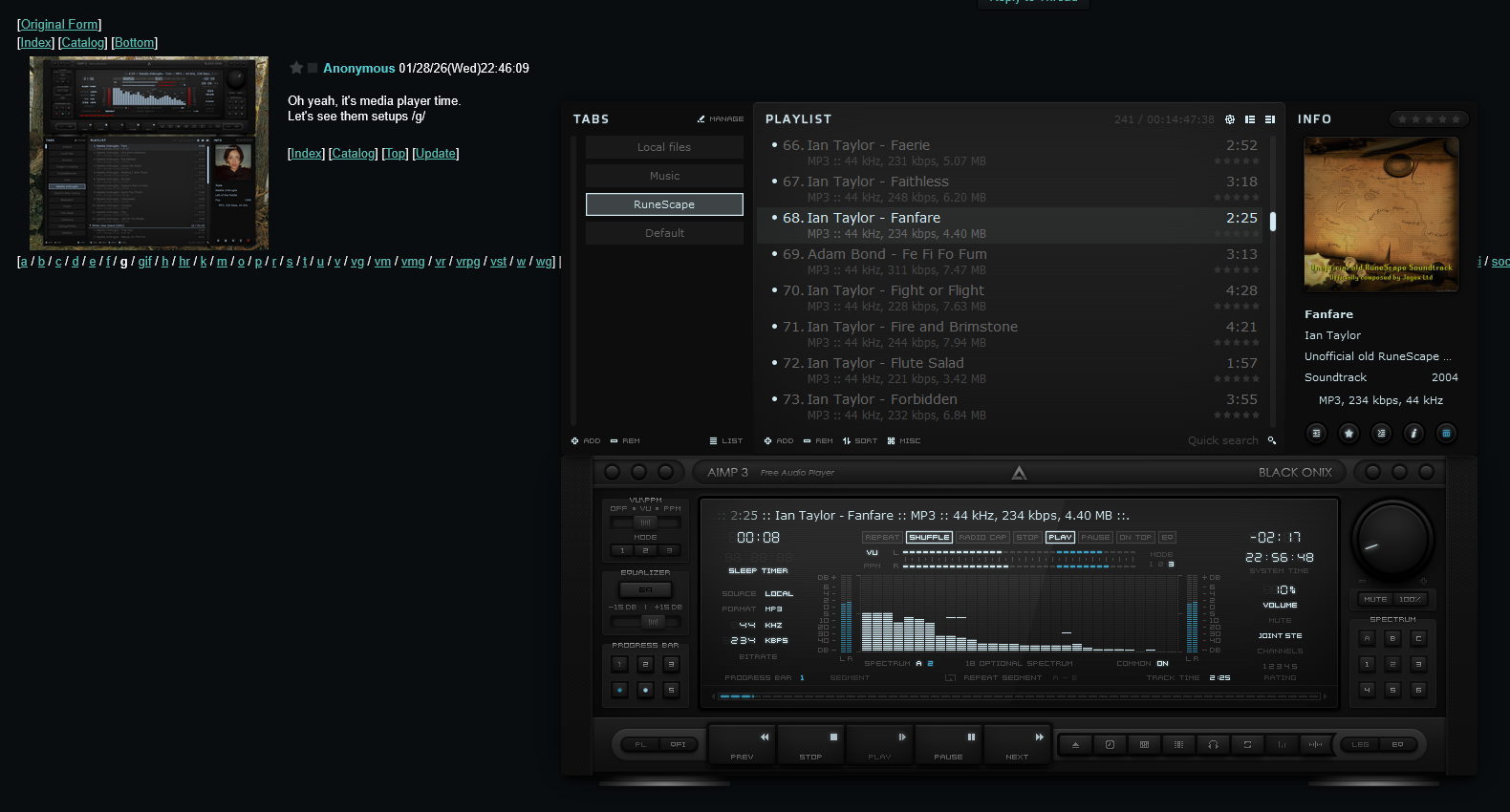Click the round volume knob
This screenshot has height=812, width=1510.
pos(1391,540)
